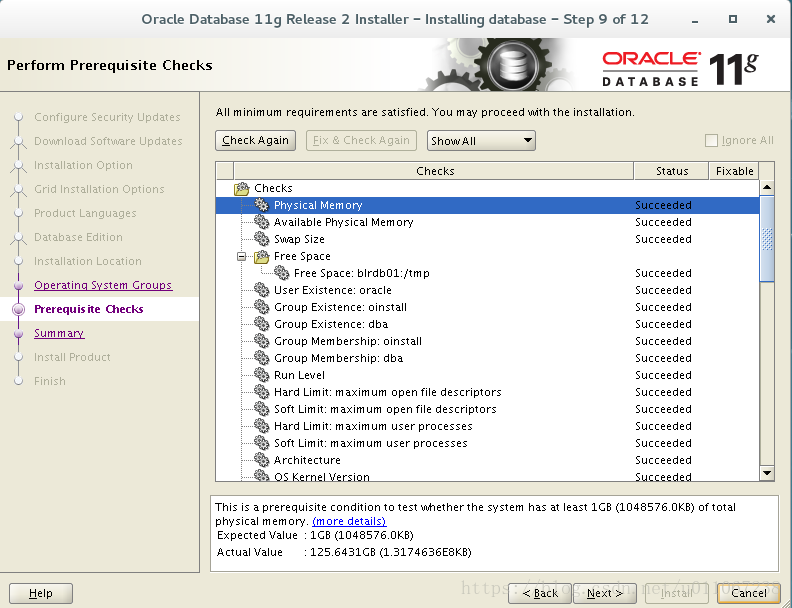Image resolution: width=792 pixels, height=608 pixels.
Task: Click gear icon for Hard Limit open file descriptors
Action: point(262,392)
